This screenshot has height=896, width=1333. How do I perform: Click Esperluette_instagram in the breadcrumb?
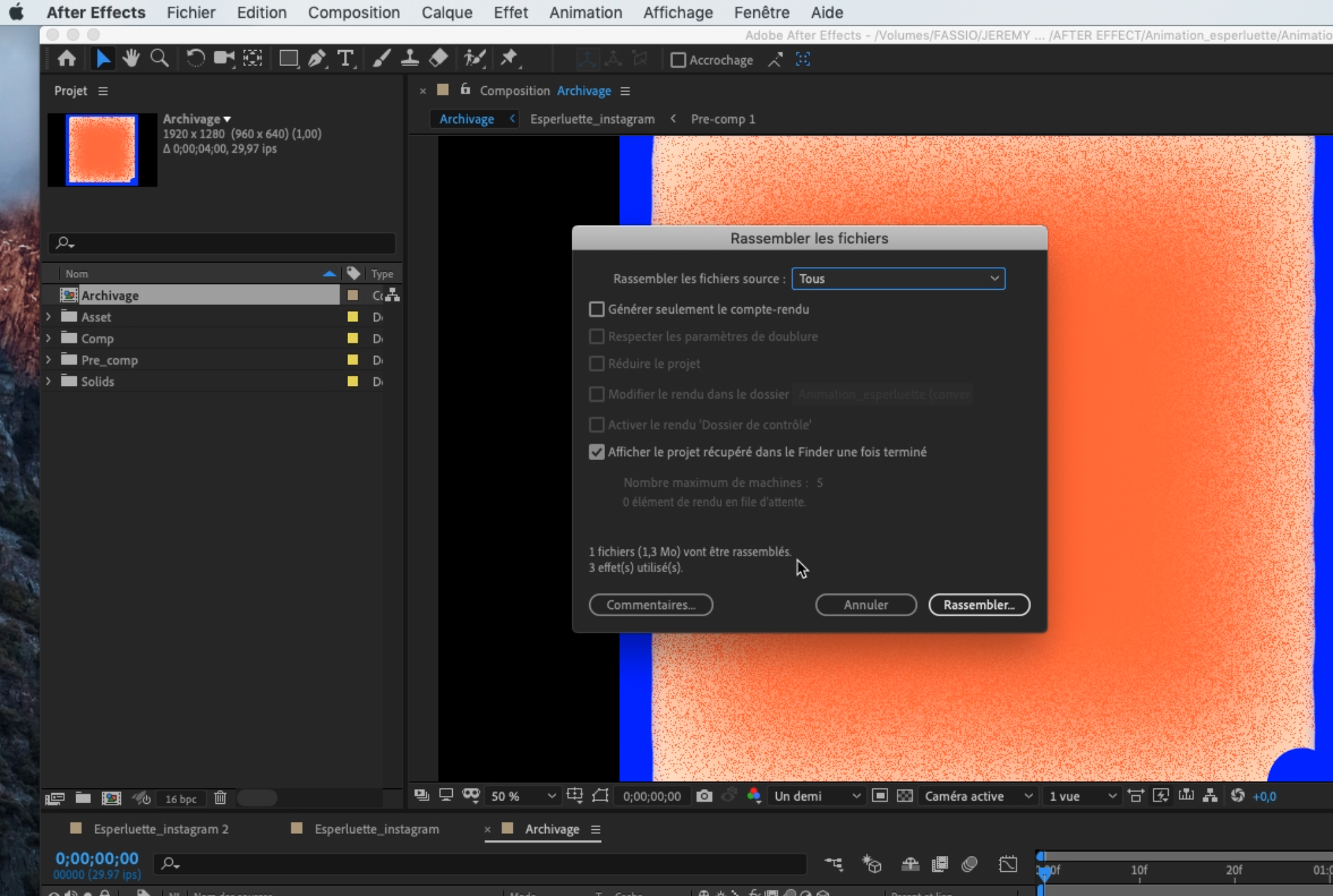[x=592, y=119]
